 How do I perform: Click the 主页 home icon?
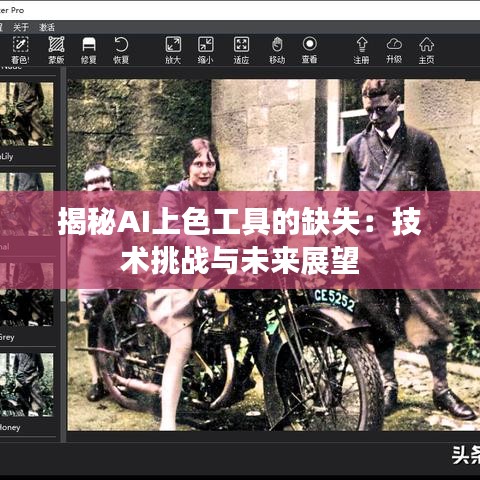(427, 44)
